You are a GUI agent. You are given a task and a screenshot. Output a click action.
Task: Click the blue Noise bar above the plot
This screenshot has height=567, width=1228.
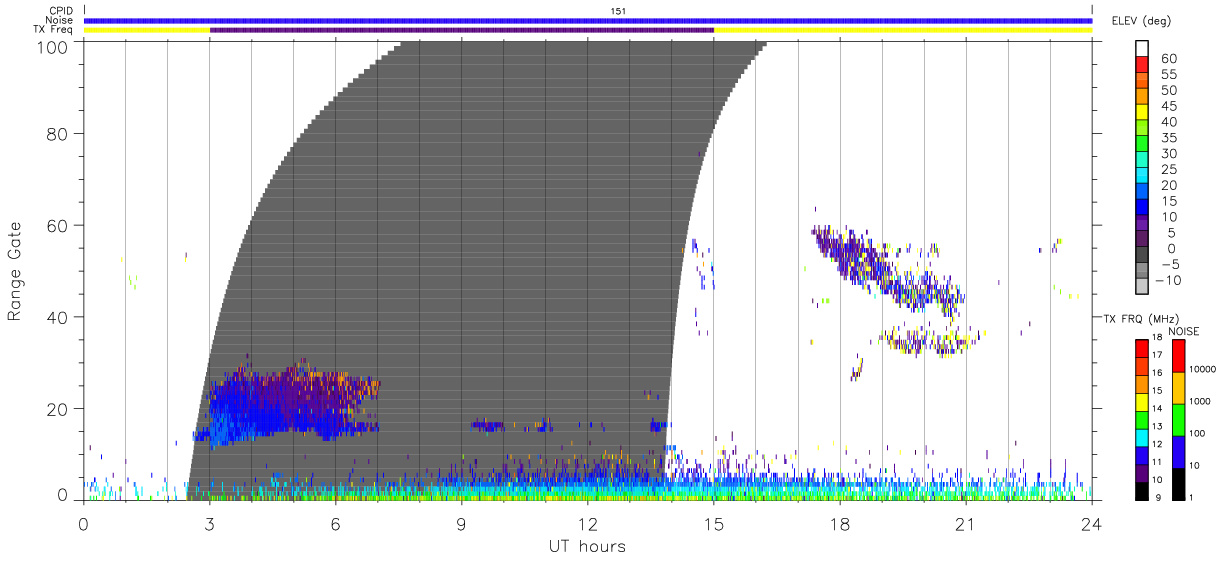[x=588, y=20]
